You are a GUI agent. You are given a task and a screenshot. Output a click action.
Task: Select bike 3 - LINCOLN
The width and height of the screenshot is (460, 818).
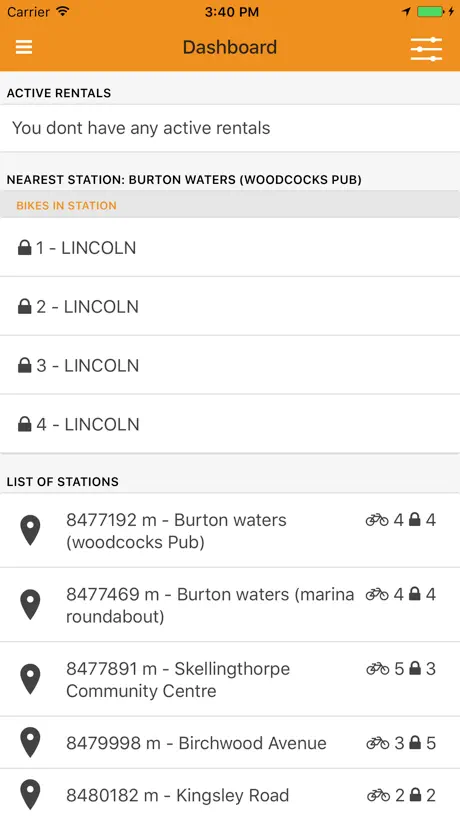(230, 365)
